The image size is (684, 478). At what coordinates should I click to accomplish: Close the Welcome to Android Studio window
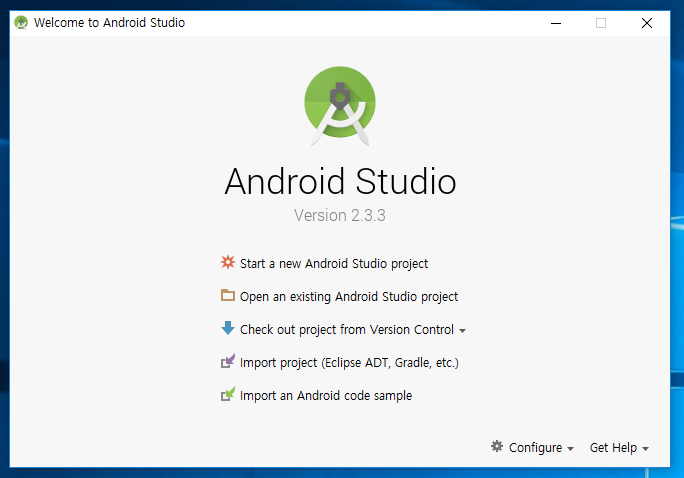pos(647,23)
